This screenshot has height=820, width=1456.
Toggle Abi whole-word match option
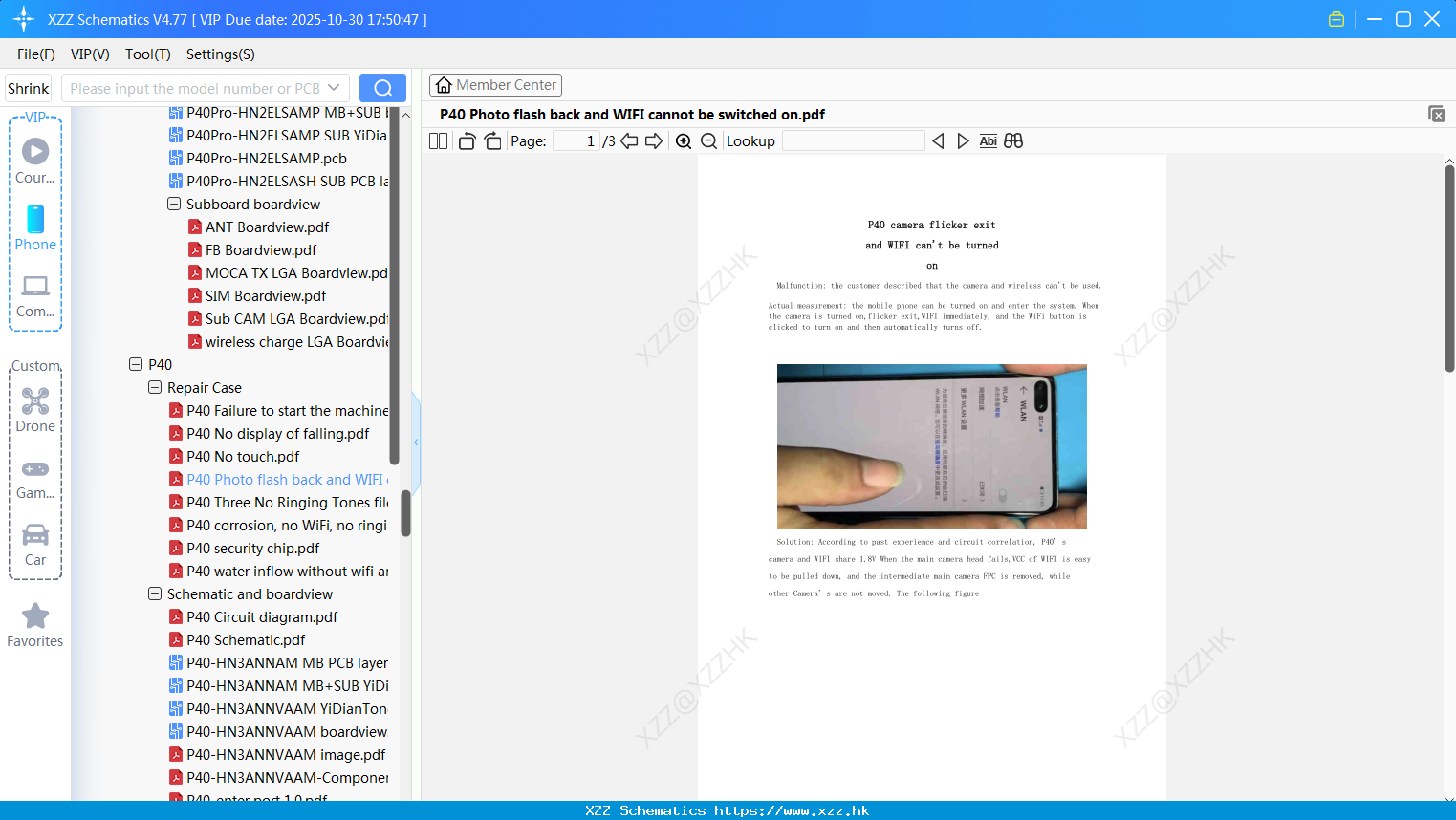tap(989, 141)
